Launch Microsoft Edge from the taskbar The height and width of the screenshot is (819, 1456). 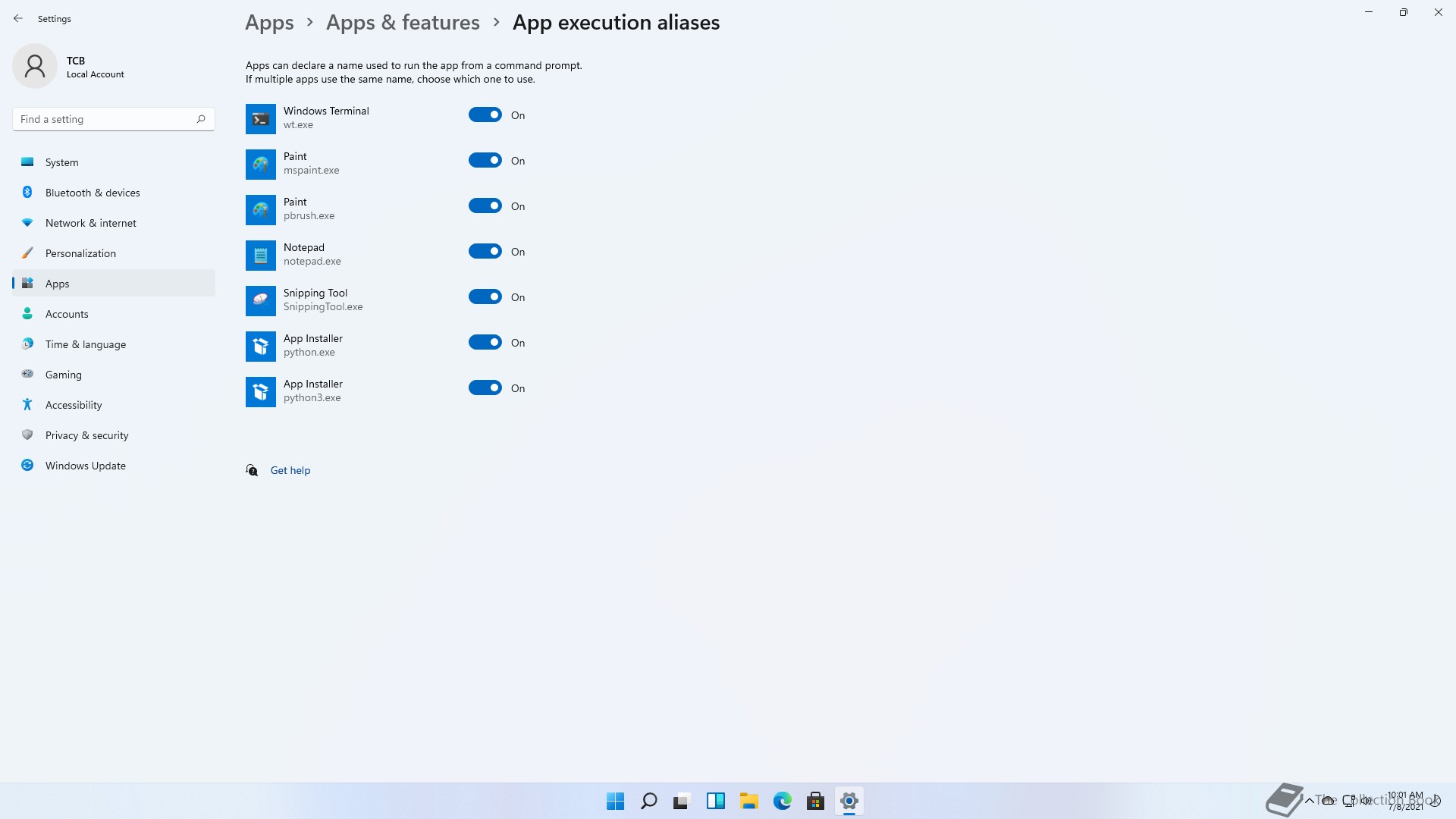782,801
